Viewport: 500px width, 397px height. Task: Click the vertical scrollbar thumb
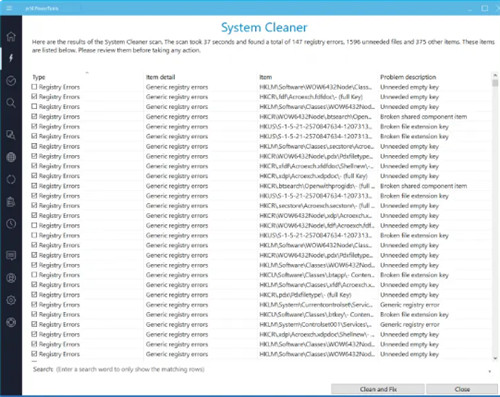click(495, 83)
